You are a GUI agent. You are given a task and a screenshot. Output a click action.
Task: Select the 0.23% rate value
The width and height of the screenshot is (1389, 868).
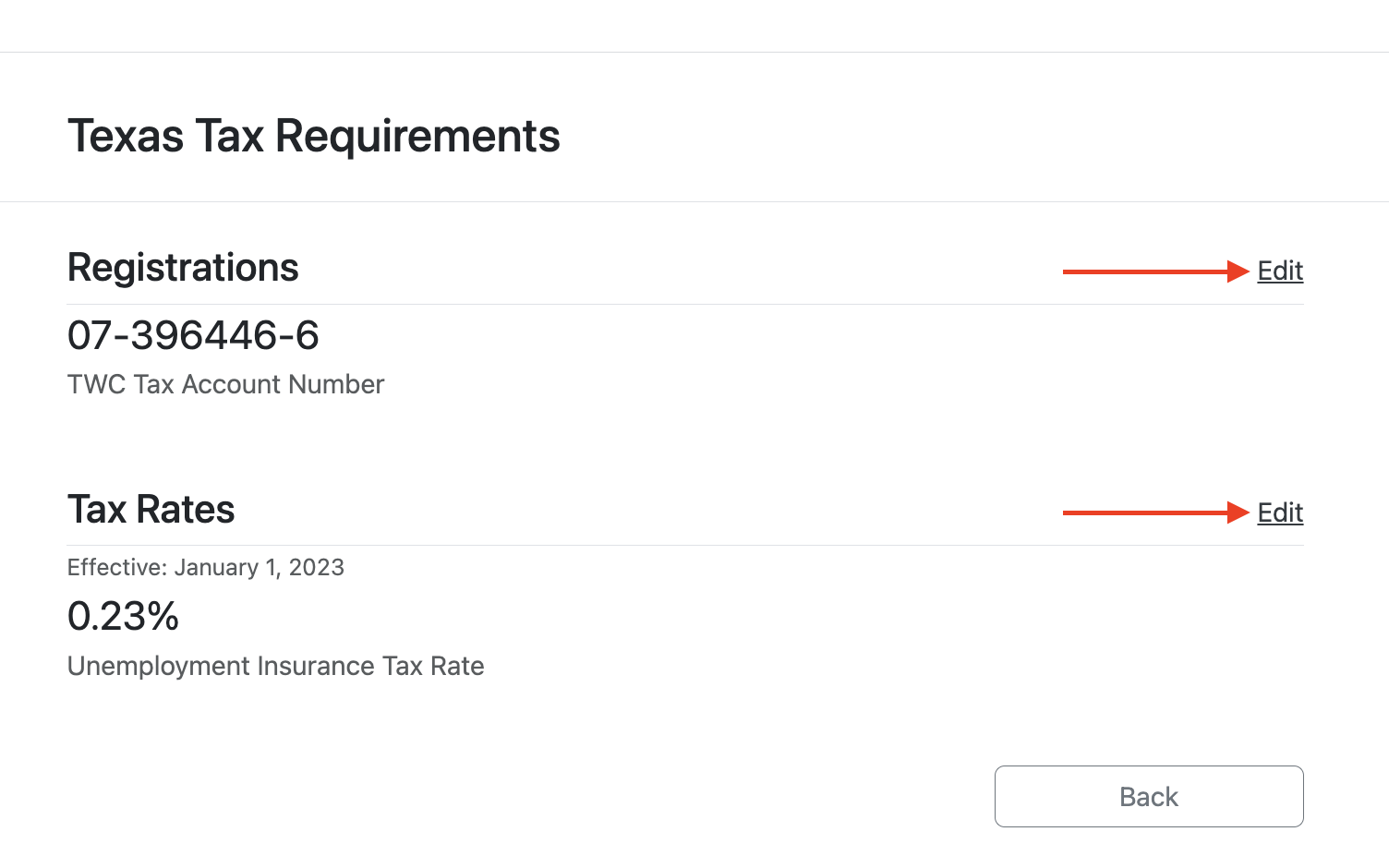tap(123, 616)
